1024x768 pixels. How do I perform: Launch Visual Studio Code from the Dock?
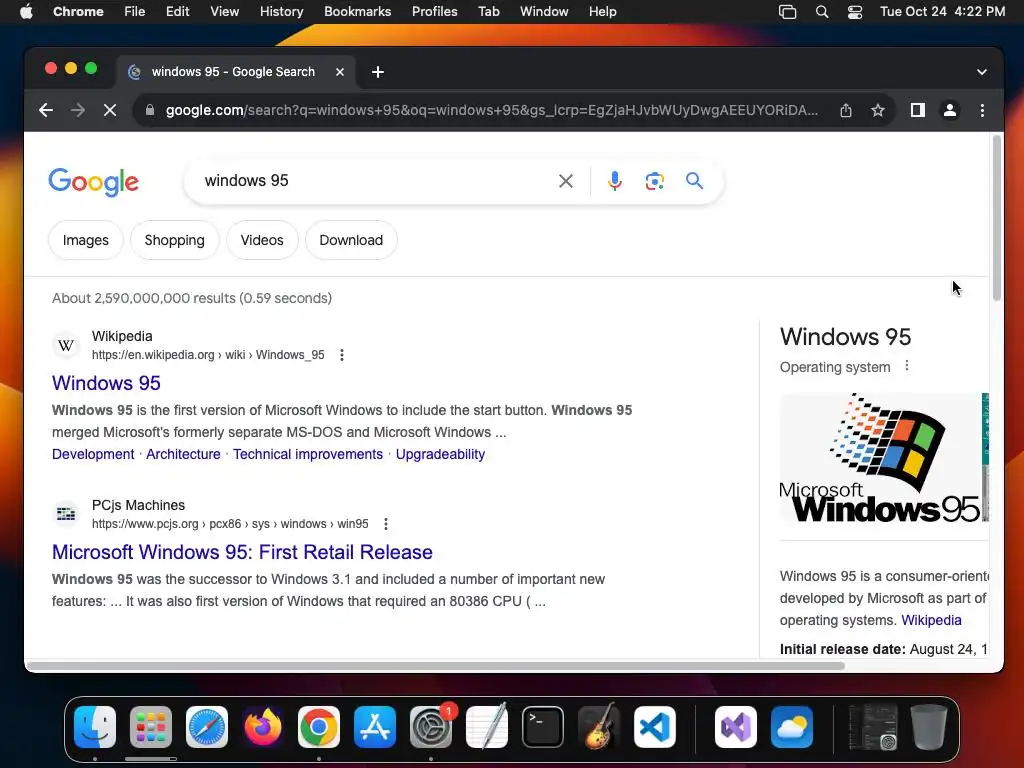(x=655, y=727)
